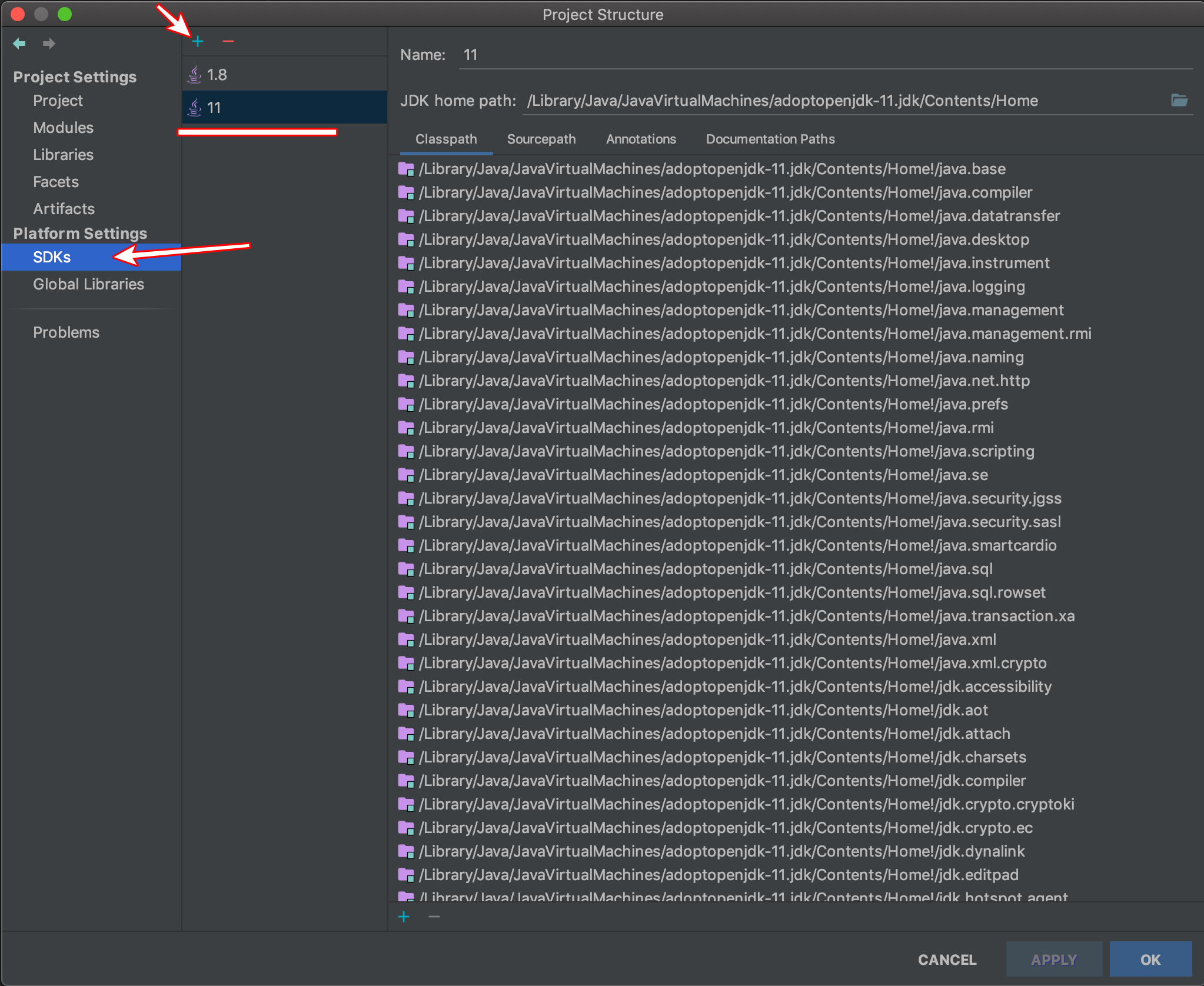This screenshot has width=1204, height=986.
Task: Click the back navigation arrow
Action: pyautogui.click(x=19, y=44)
